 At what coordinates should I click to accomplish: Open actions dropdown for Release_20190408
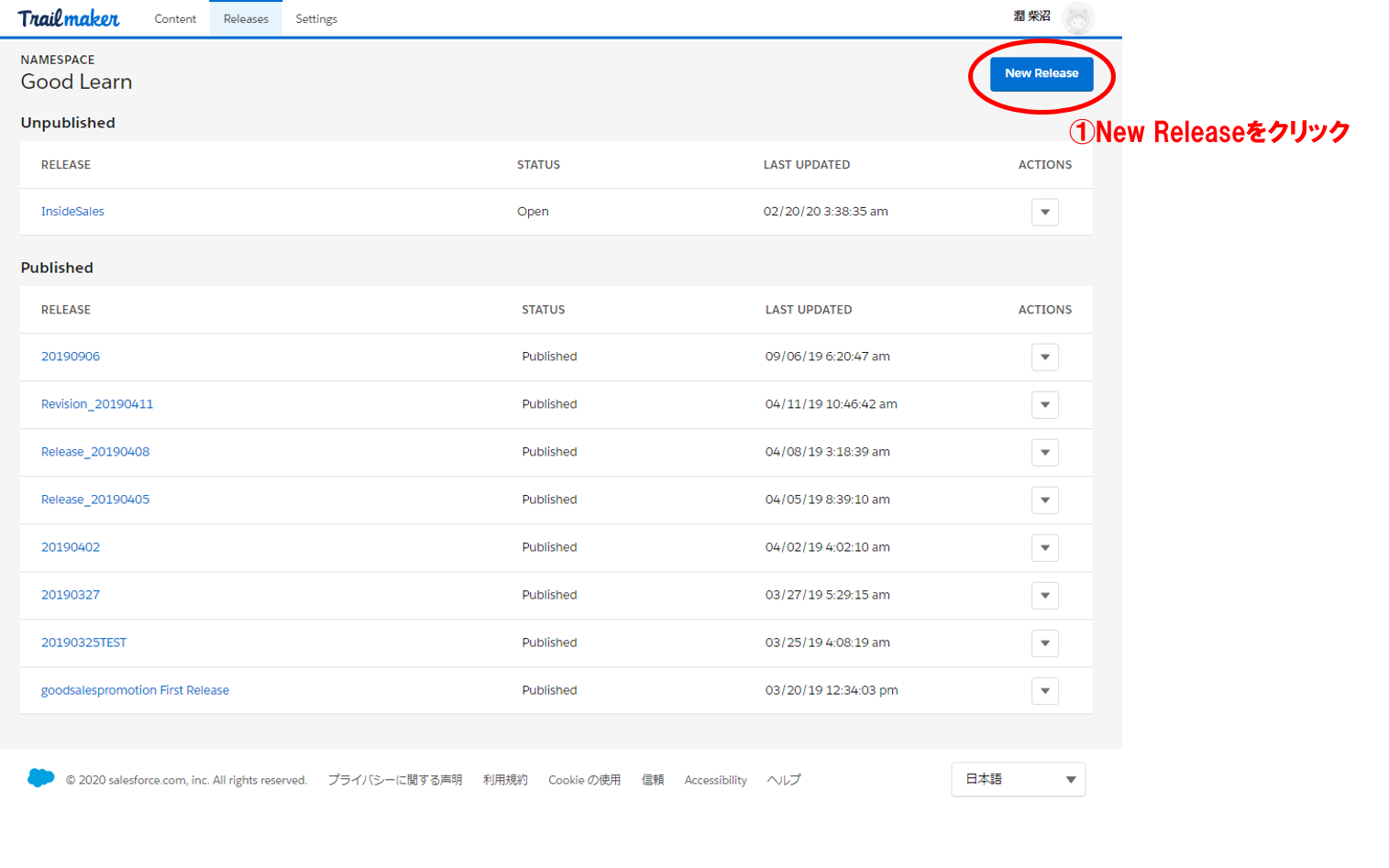click(1044, 453)
